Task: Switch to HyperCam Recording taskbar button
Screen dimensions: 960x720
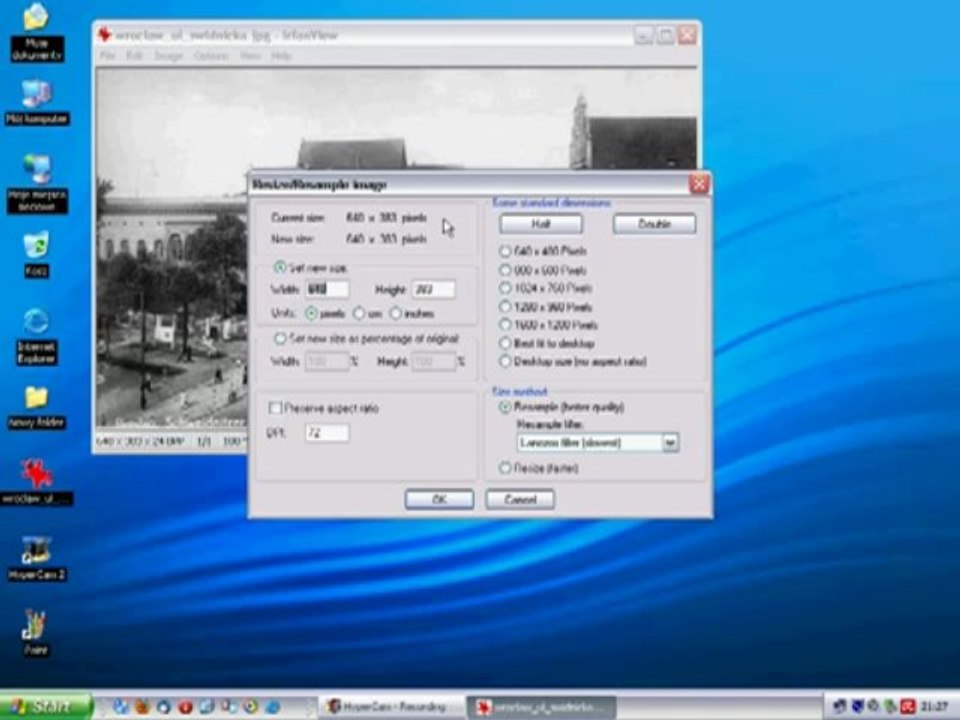Action: (x=390, y=707)
